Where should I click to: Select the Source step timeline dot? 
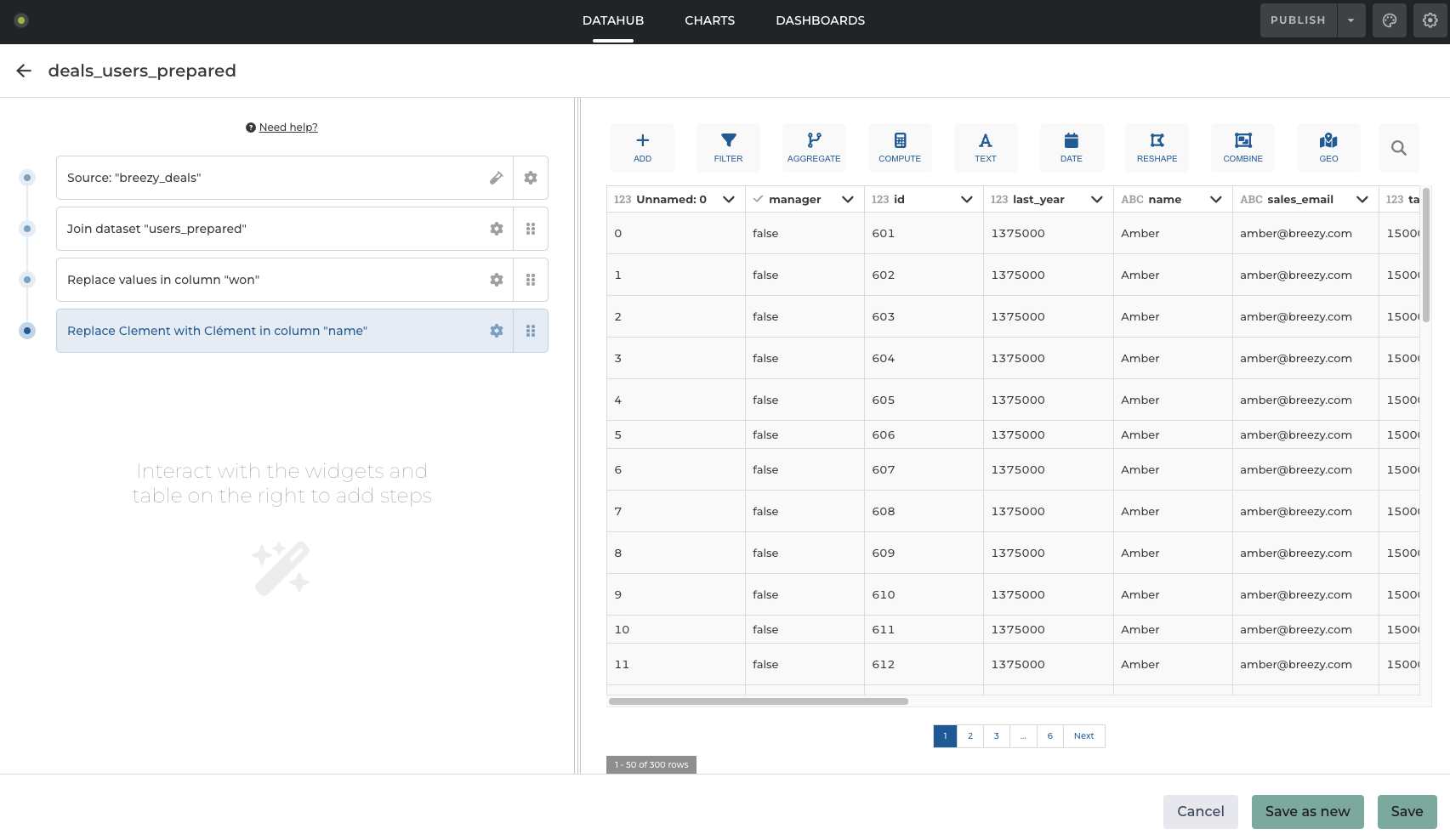[27, 178]
